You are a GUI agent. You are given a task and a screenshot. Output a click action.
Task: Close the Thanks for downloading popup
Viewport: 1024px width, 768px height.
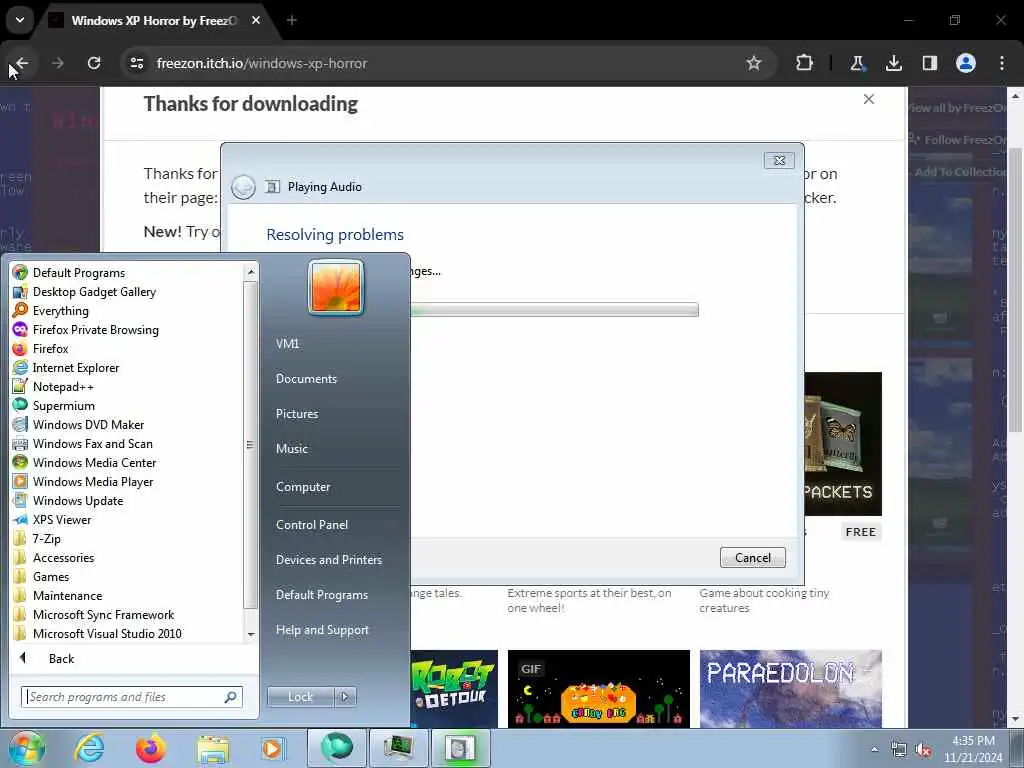869,99
